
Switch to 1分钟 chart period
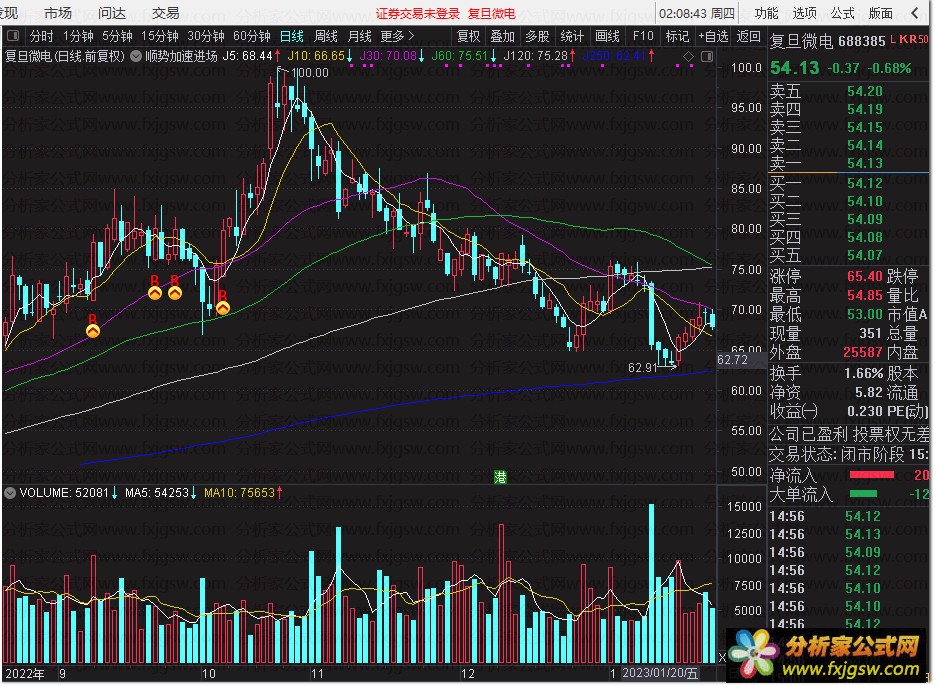tap(78, 36)
